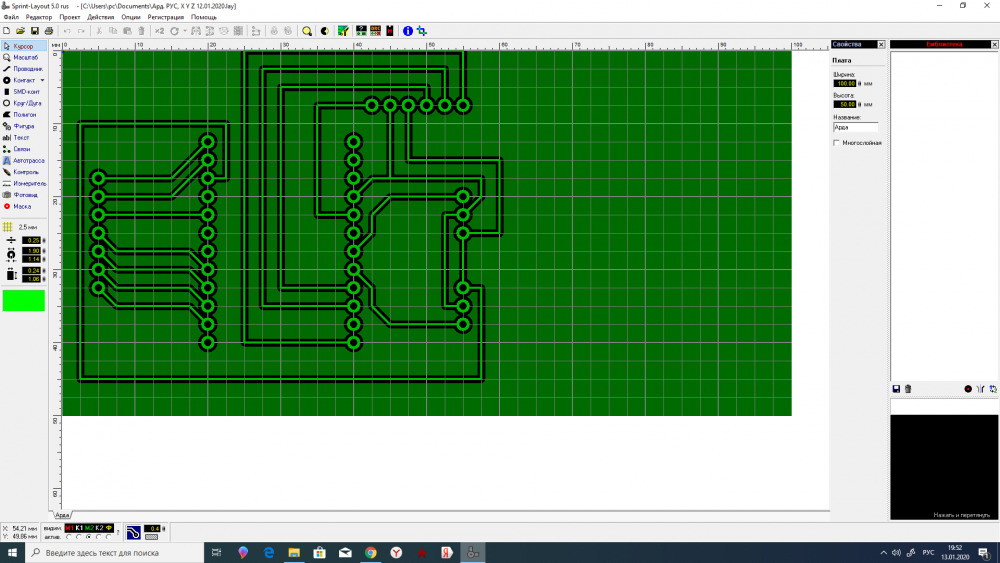
Task: Select the Проводник track drawing tool
Action: 26,68
